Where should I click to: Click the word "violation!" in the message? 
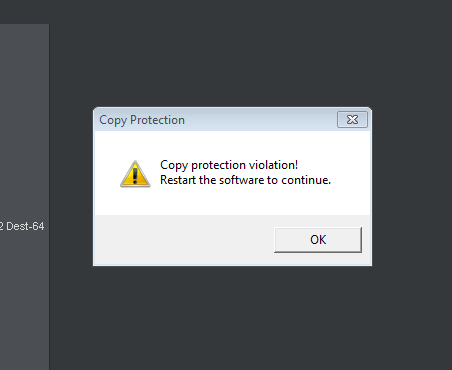[x=274, y=165]
